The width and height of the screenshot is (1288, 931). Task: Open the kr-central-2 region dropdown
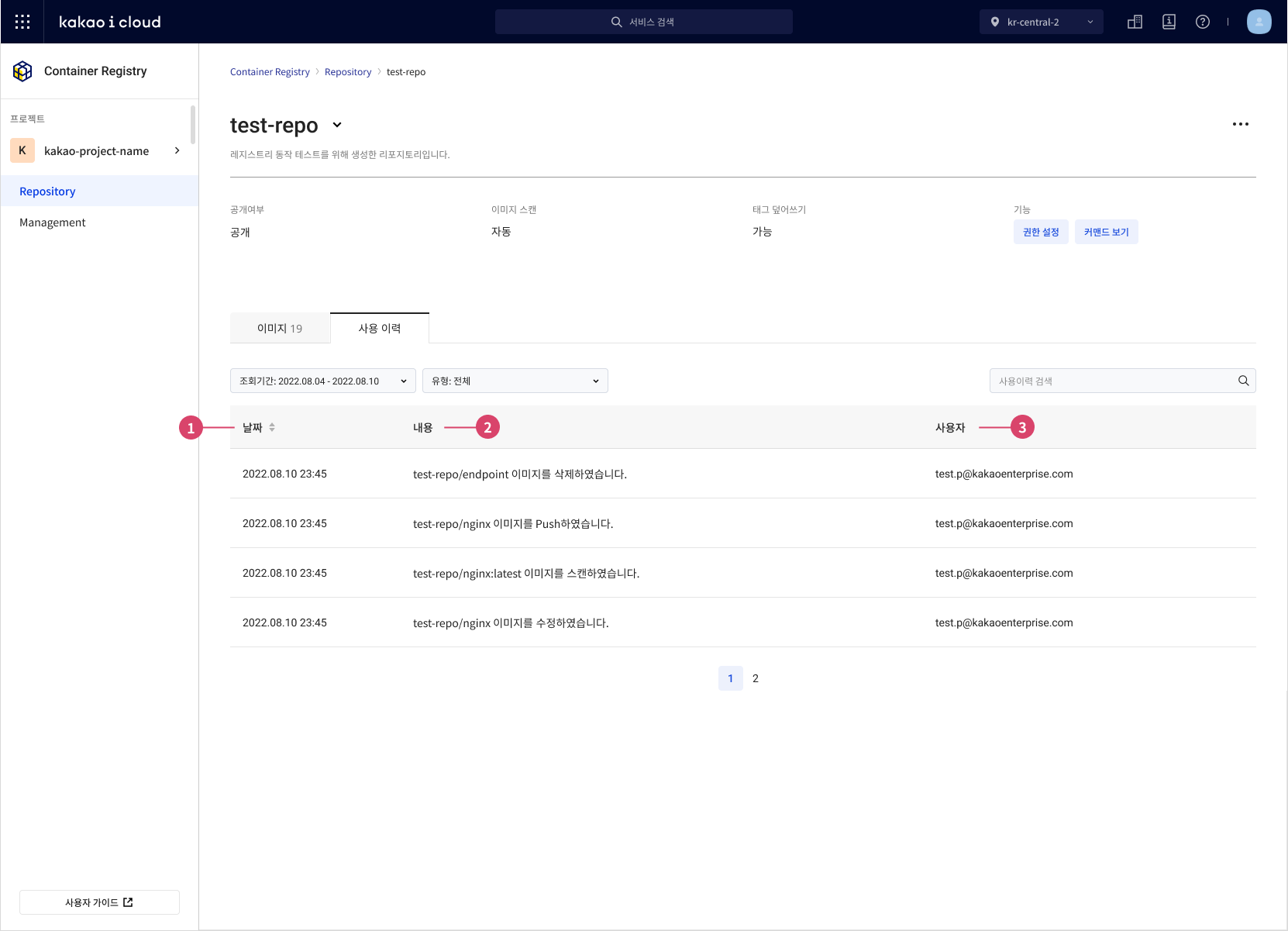coord(1041,22)
